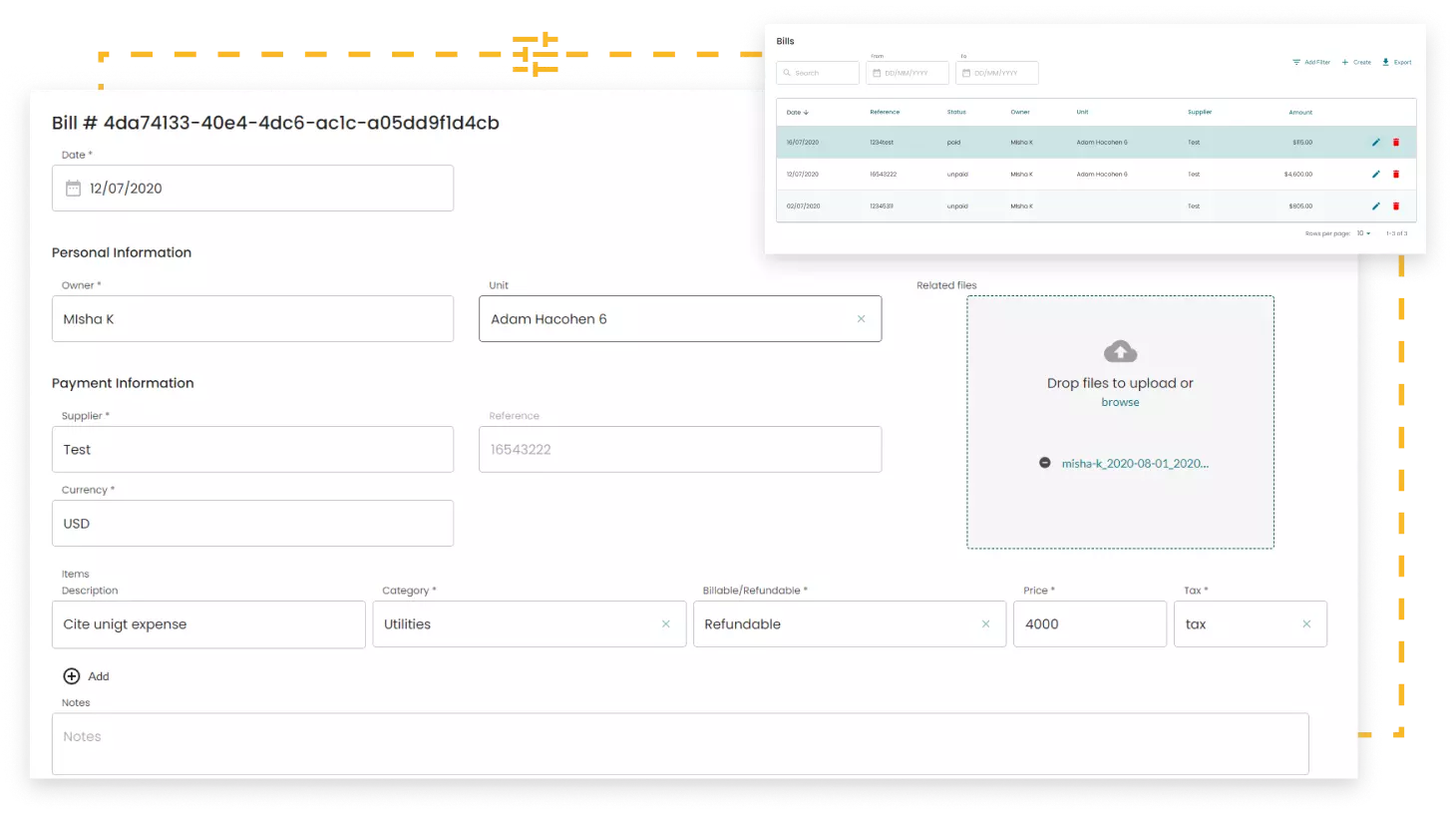Delete the bill with reference 16543222

pyautogui.click(x=1395, y=175)
